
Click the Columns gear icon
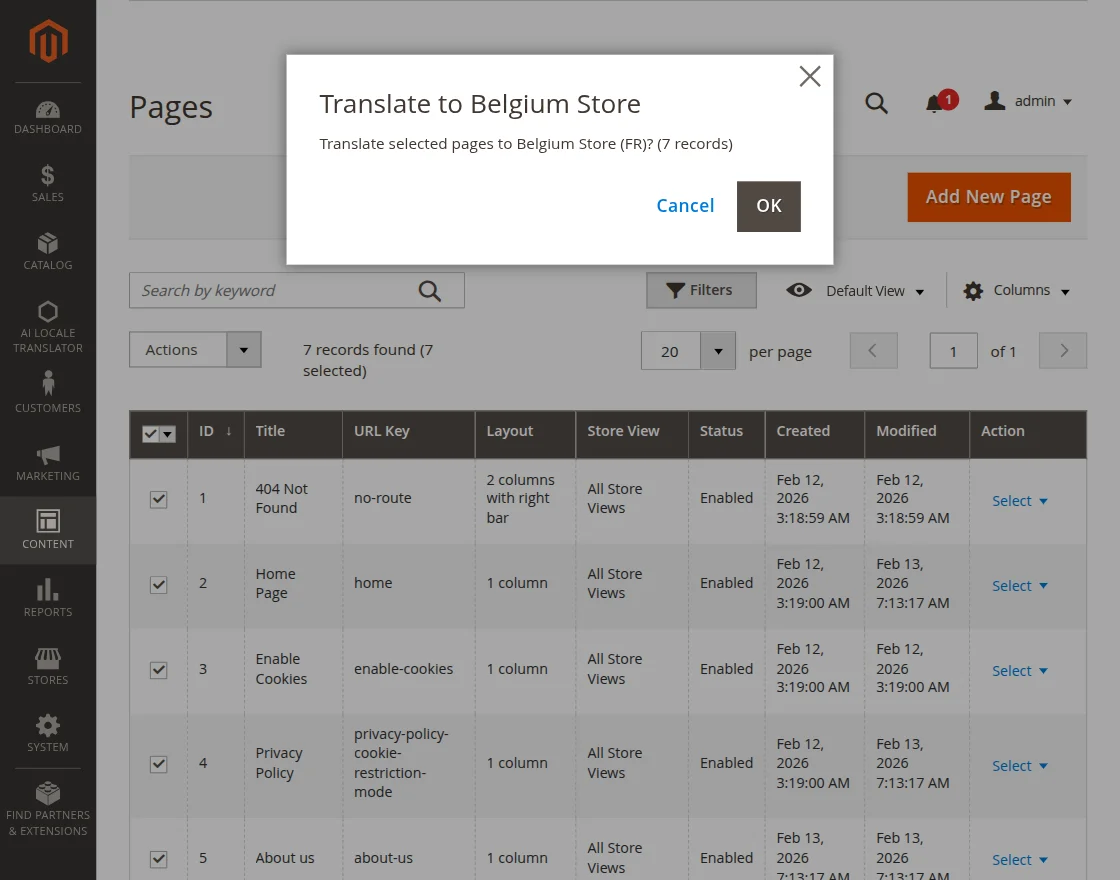tap(973, 291)
